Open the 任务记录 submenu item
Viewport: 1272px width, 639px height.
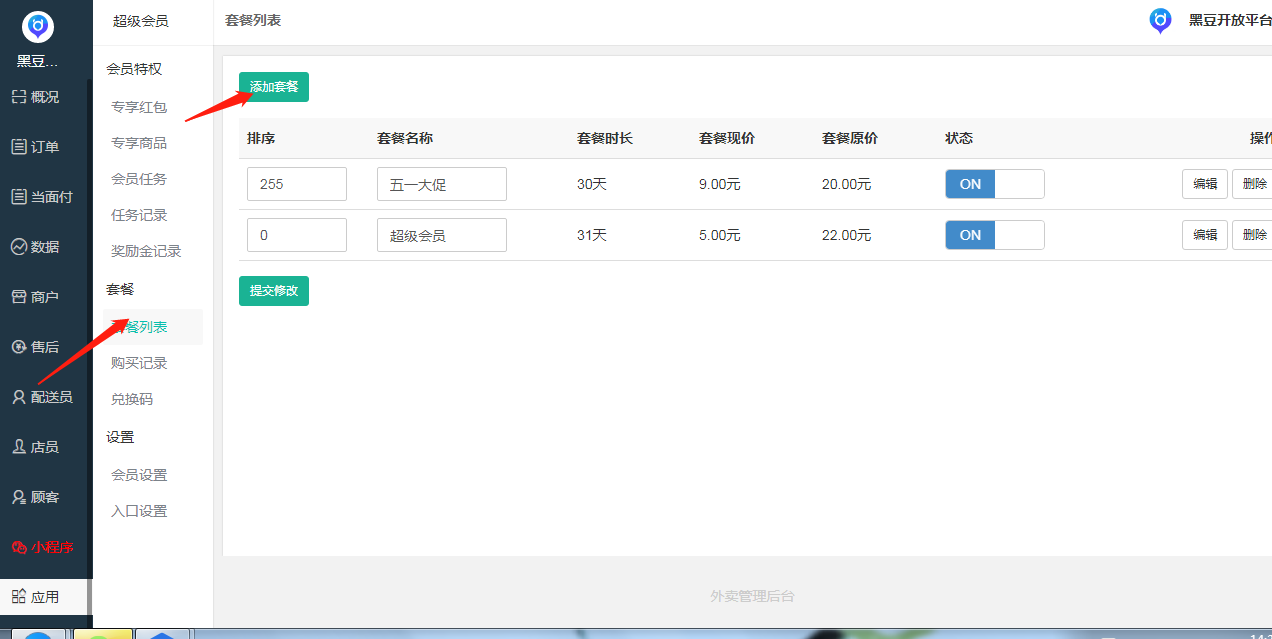pos(139,215)
